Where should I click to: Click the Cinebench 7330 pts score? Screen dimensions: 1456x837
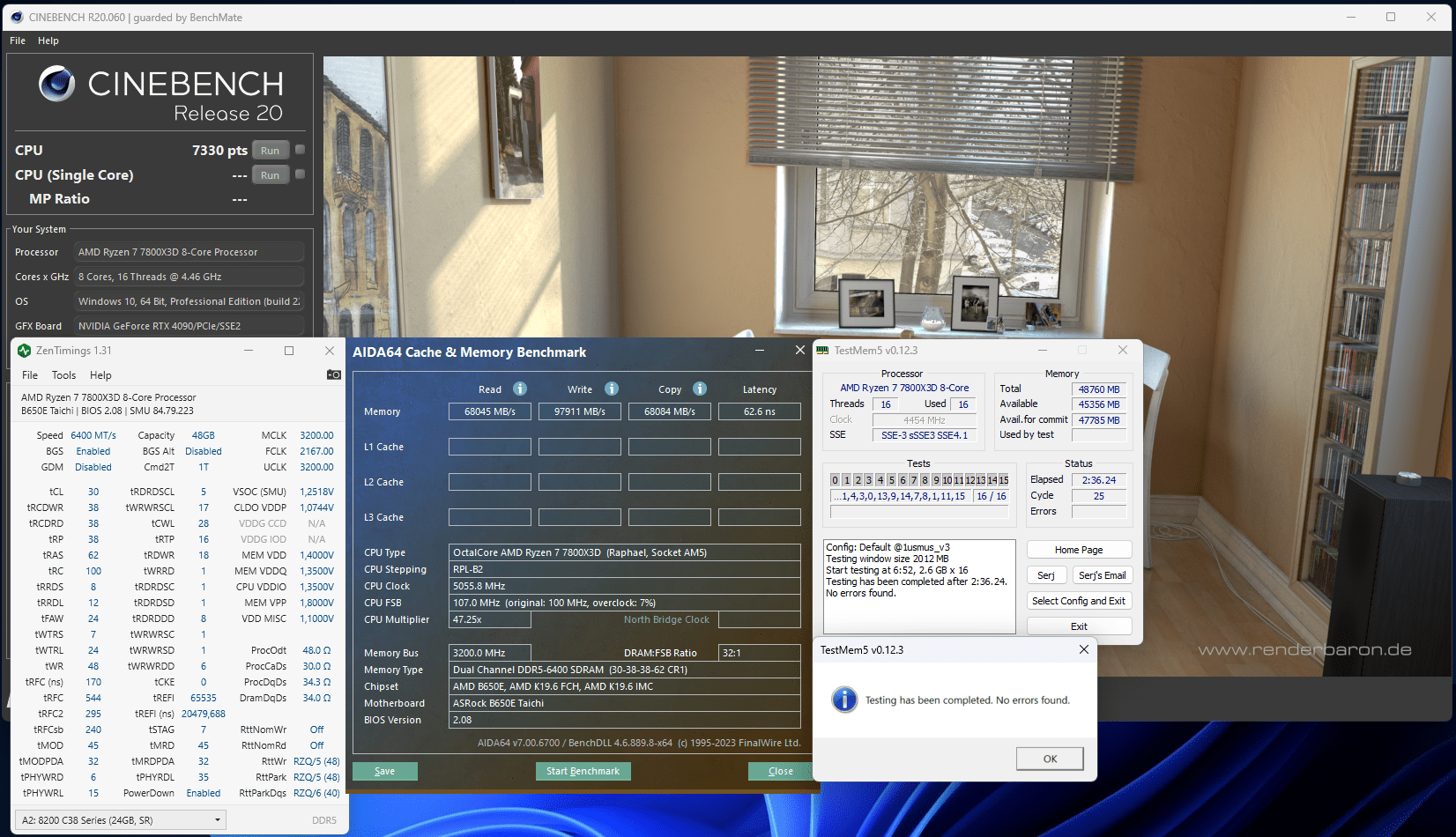(x=219, y=151)
